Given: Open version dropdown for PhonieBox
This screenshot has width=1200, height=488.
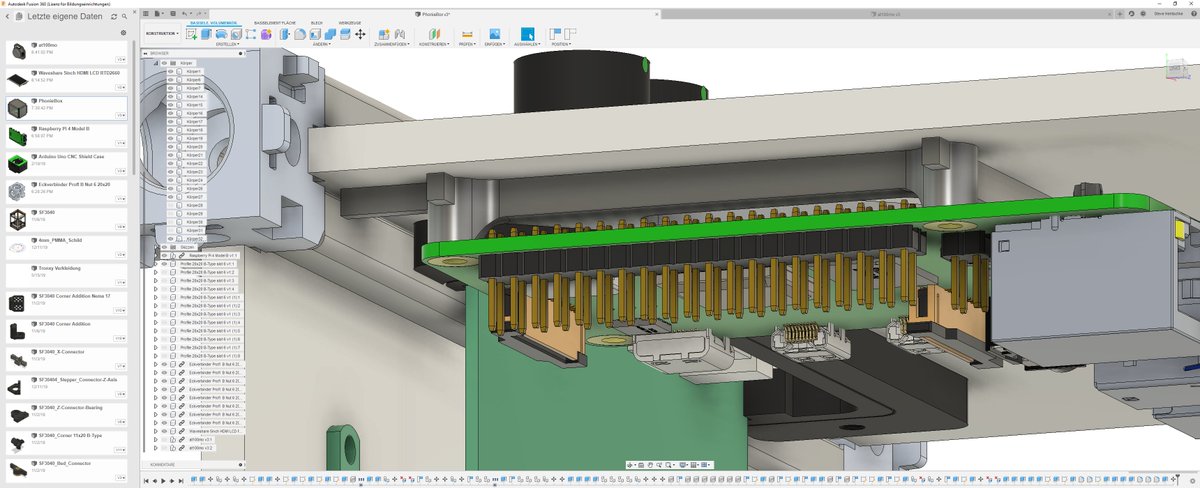Looking at the screenshot, I should tap(120, 115).
